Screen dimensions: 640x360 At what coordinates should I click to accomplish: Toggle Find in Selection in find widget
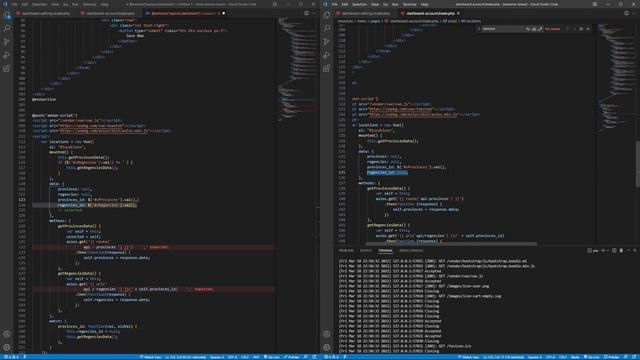tap(581, 29)
